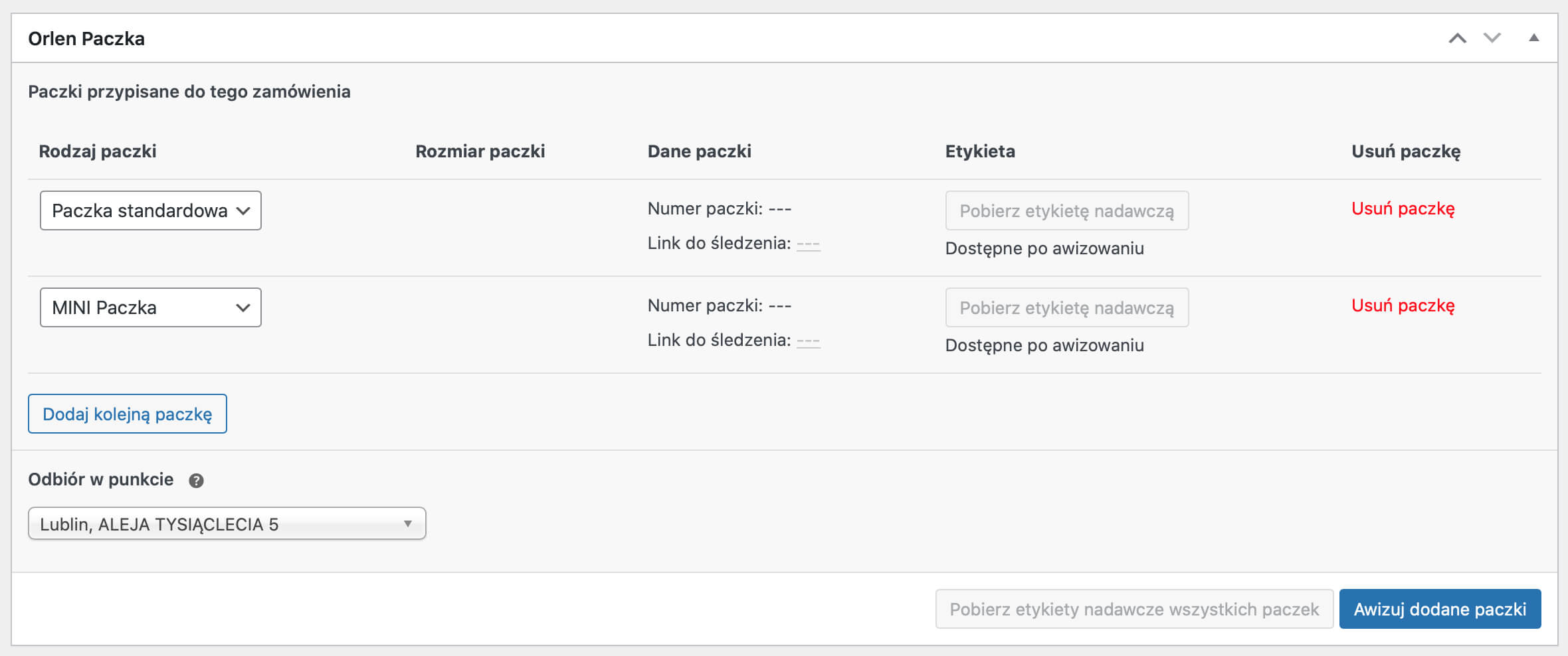1568x656 pixels.
Task: Click the Rodzaj paczki column header
Action: 98,151
